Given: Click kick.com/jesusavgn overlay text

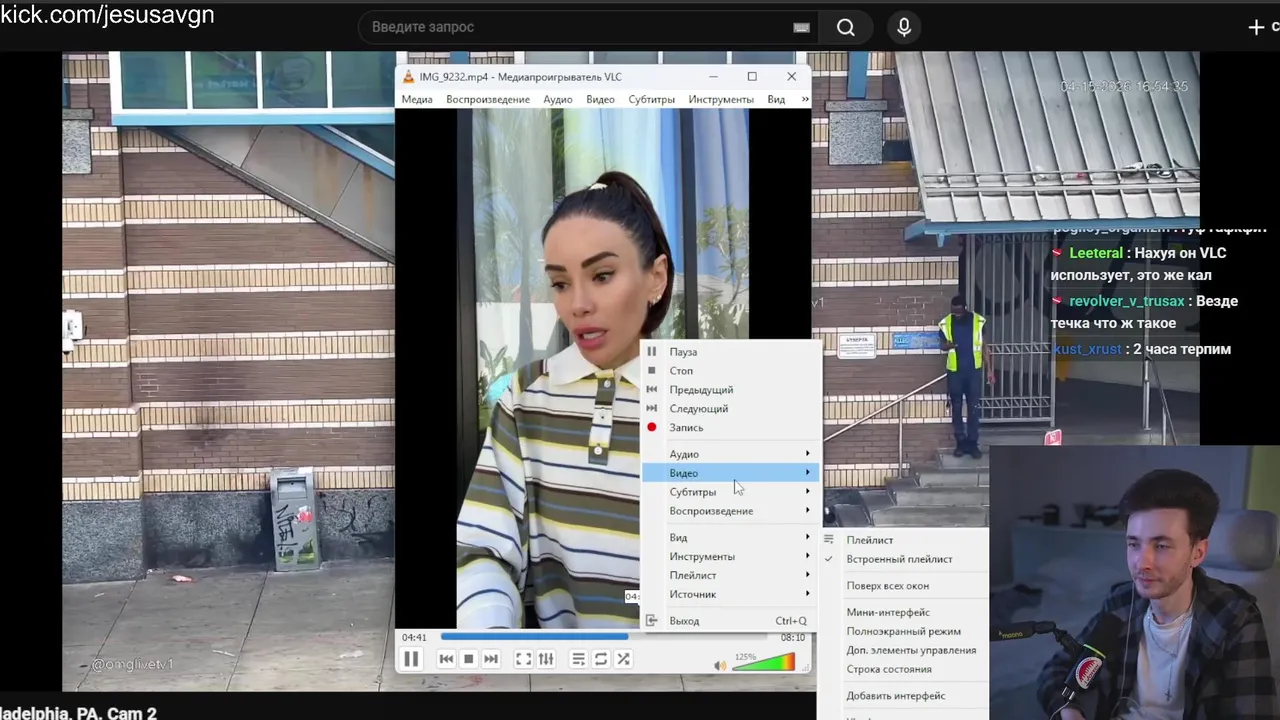Looking at the screenshot, I should pos(107,15).
